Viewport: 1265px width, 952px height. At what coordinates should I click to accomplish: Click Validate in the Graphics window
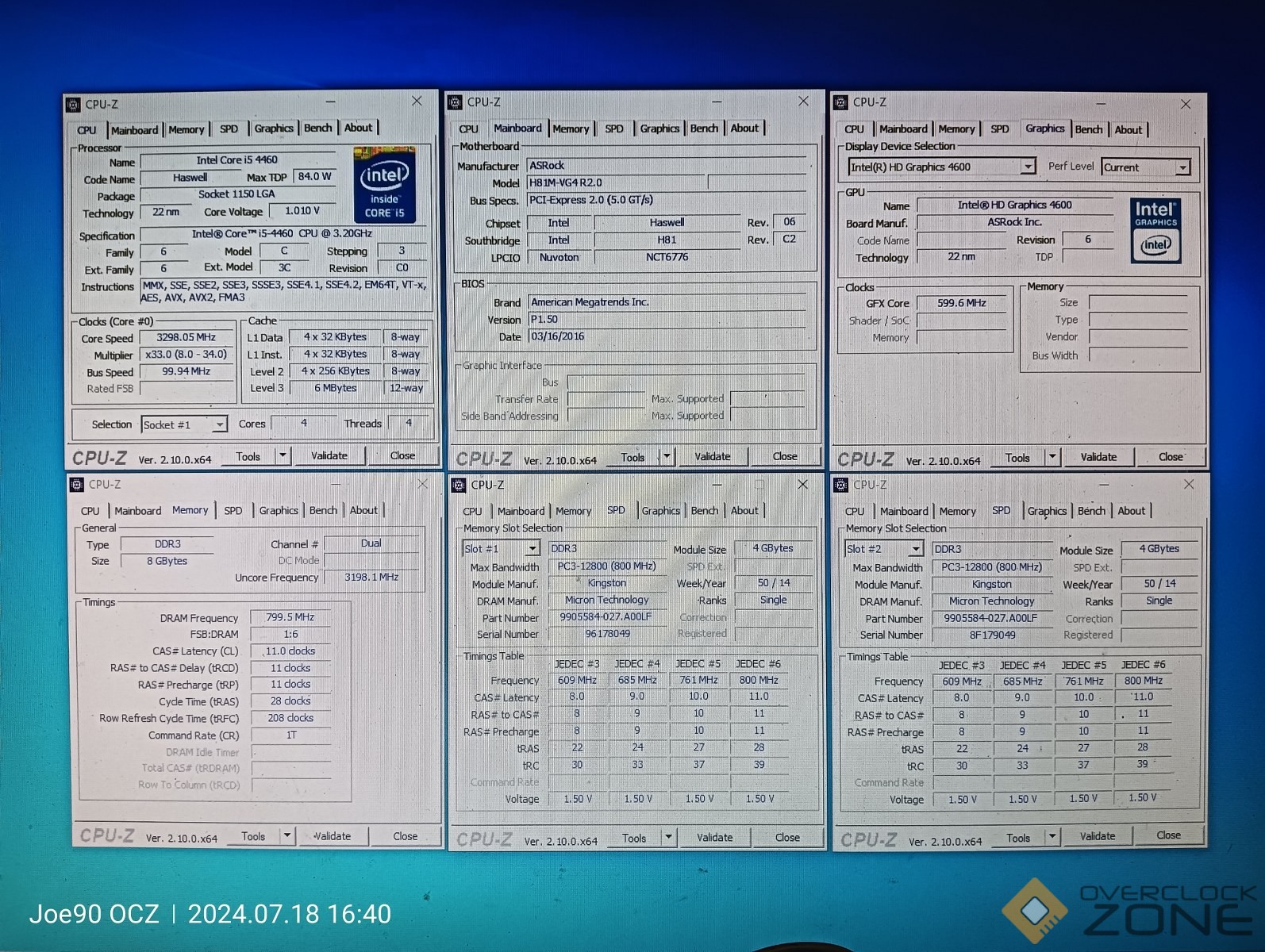(1098, 457)
